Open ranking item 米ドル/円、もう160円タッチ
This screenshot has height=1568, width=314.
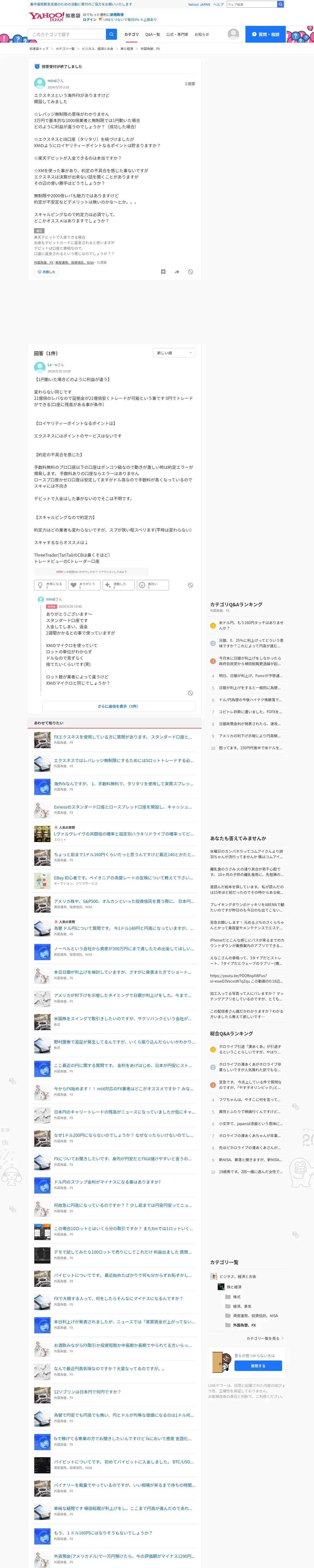pyautogui.click(x=251, y=625)
